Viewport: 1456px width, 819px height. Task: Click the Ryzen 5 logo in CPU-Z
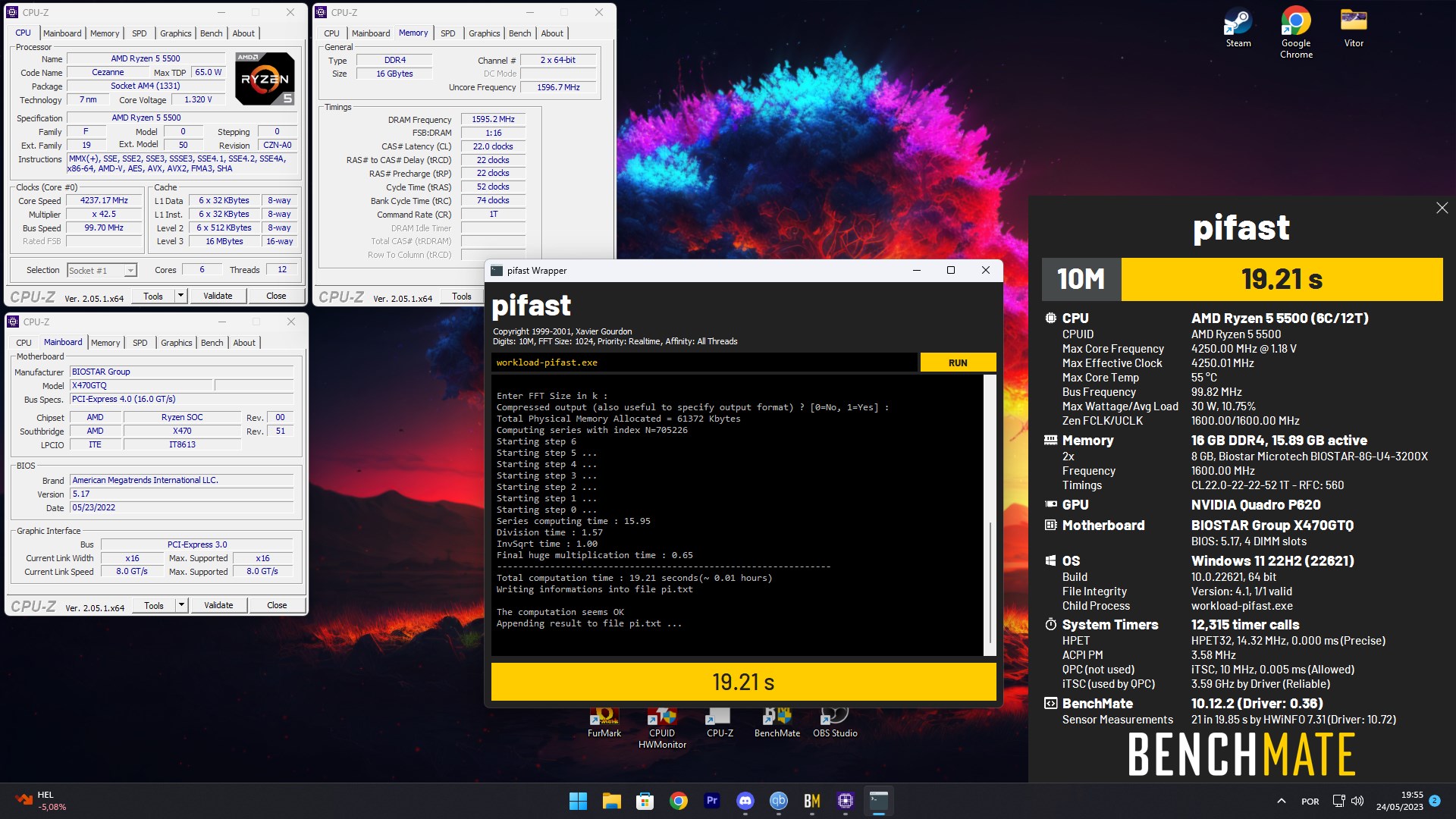tap(265, 78)
